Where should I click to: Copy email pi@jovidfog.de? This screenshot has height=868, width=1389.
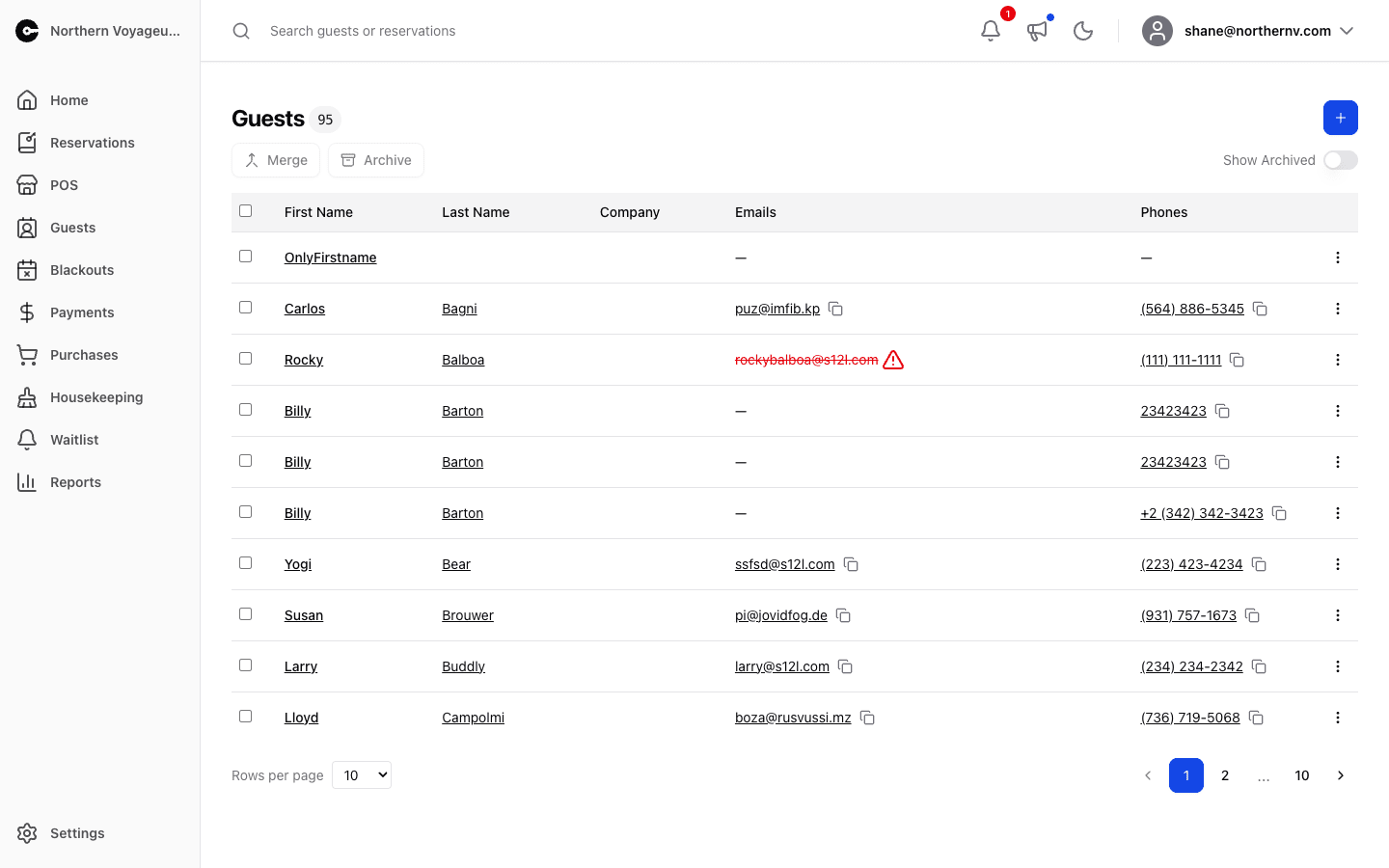(843, 615)
